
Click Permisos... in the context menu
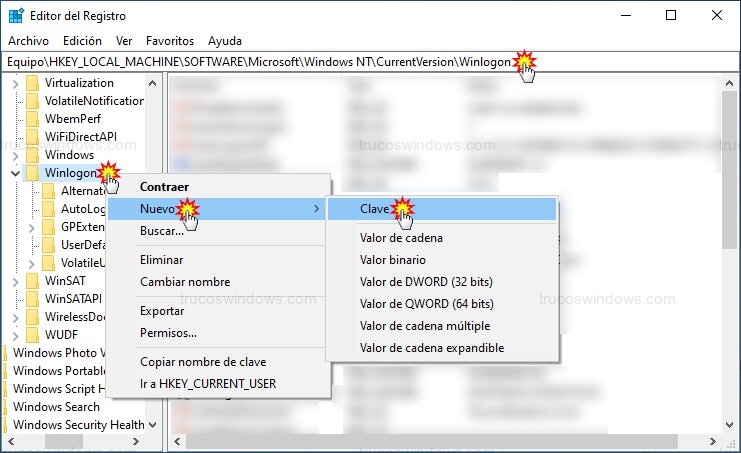(168, 333)
